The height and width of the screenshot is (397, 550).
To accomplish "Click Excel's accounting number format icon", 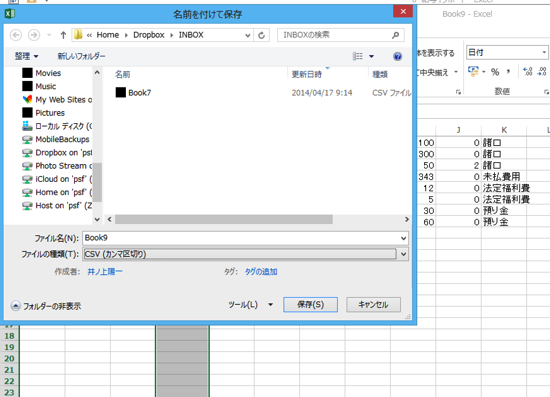I will click(x=473, y=72).
